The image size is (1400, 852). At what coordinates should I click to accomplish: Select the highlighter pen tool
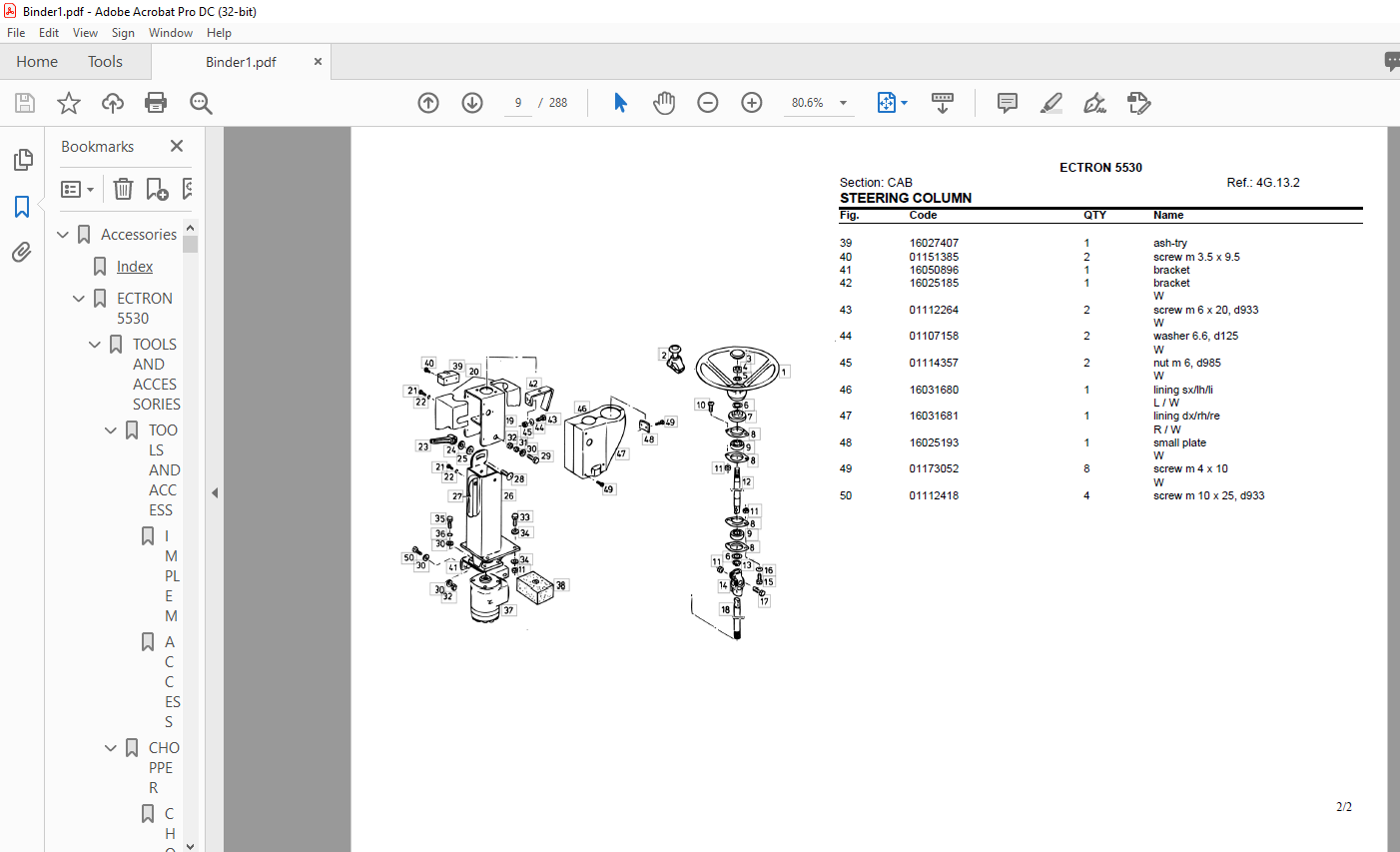tap(1050, 103)
